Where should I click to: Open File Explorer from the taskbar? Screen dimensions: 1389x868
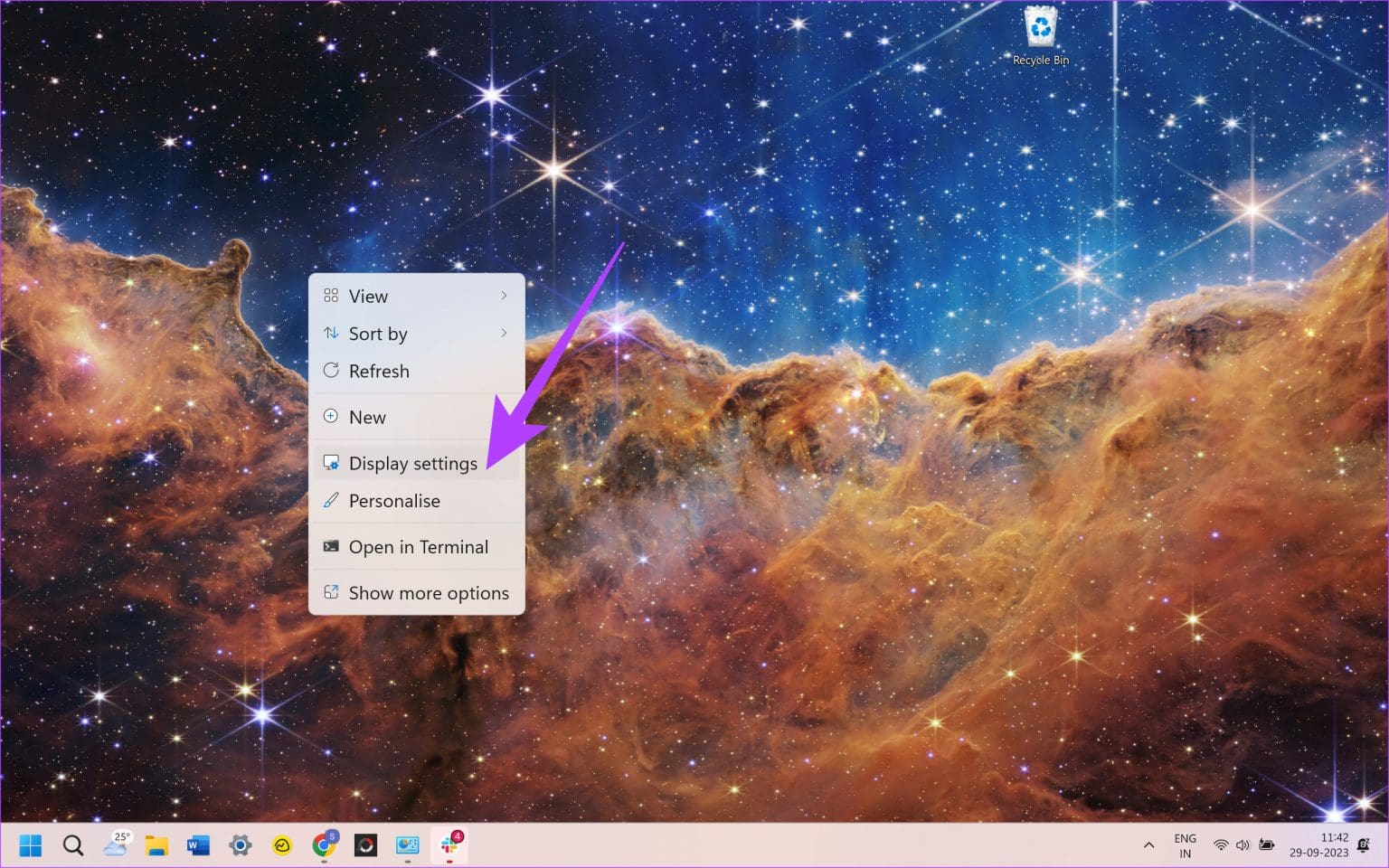(156, 846)
